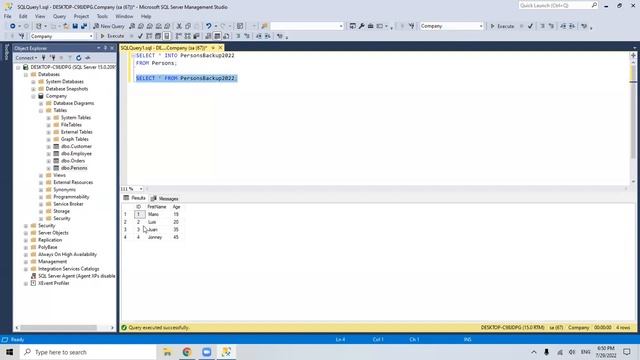The width and height of the screenshot is (640, 360).
Task: Click the pin icon on Object Explorer panel
Action: (x=105, y=48)
